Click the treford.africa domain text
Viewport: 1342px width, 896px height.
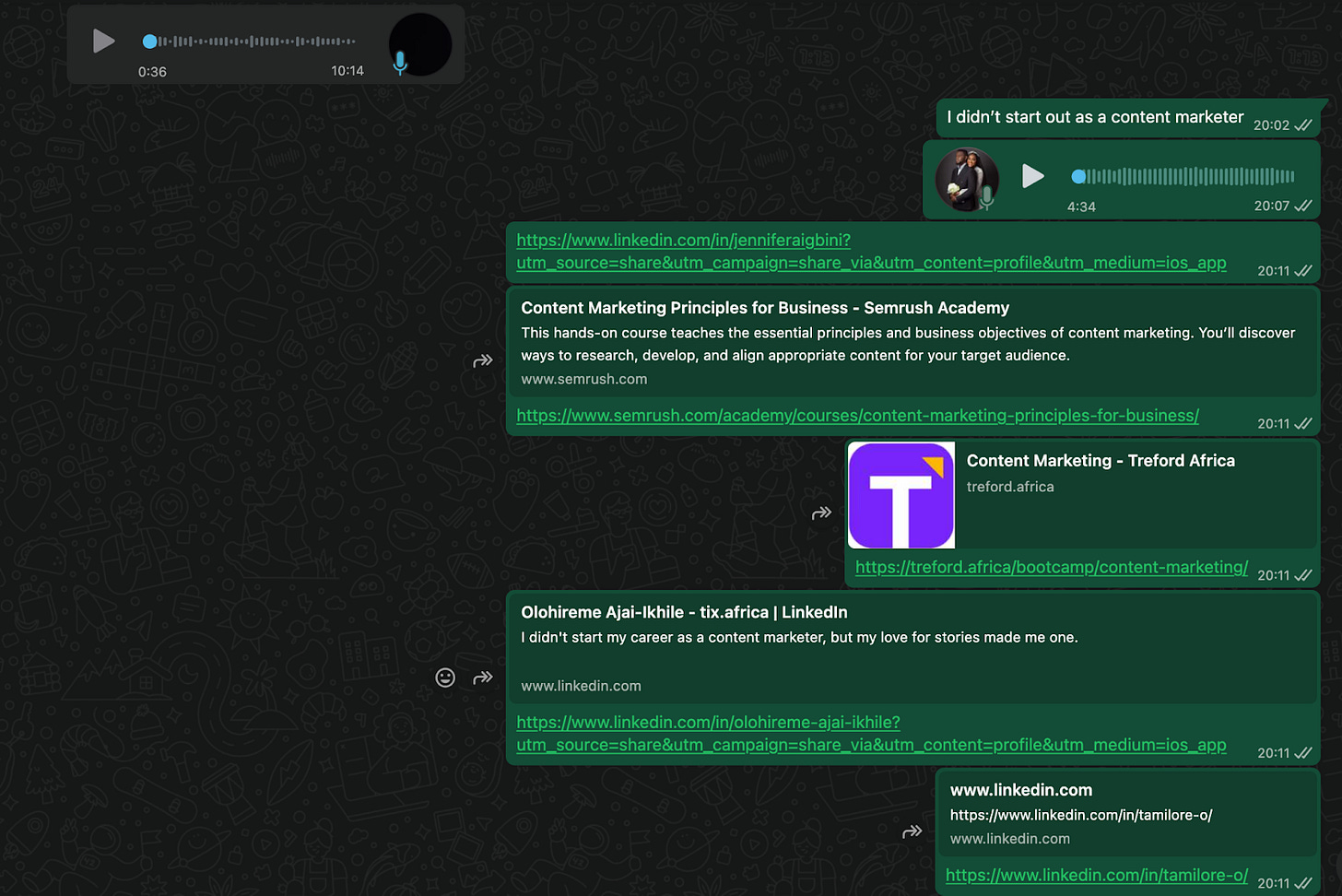(1010, 487)
